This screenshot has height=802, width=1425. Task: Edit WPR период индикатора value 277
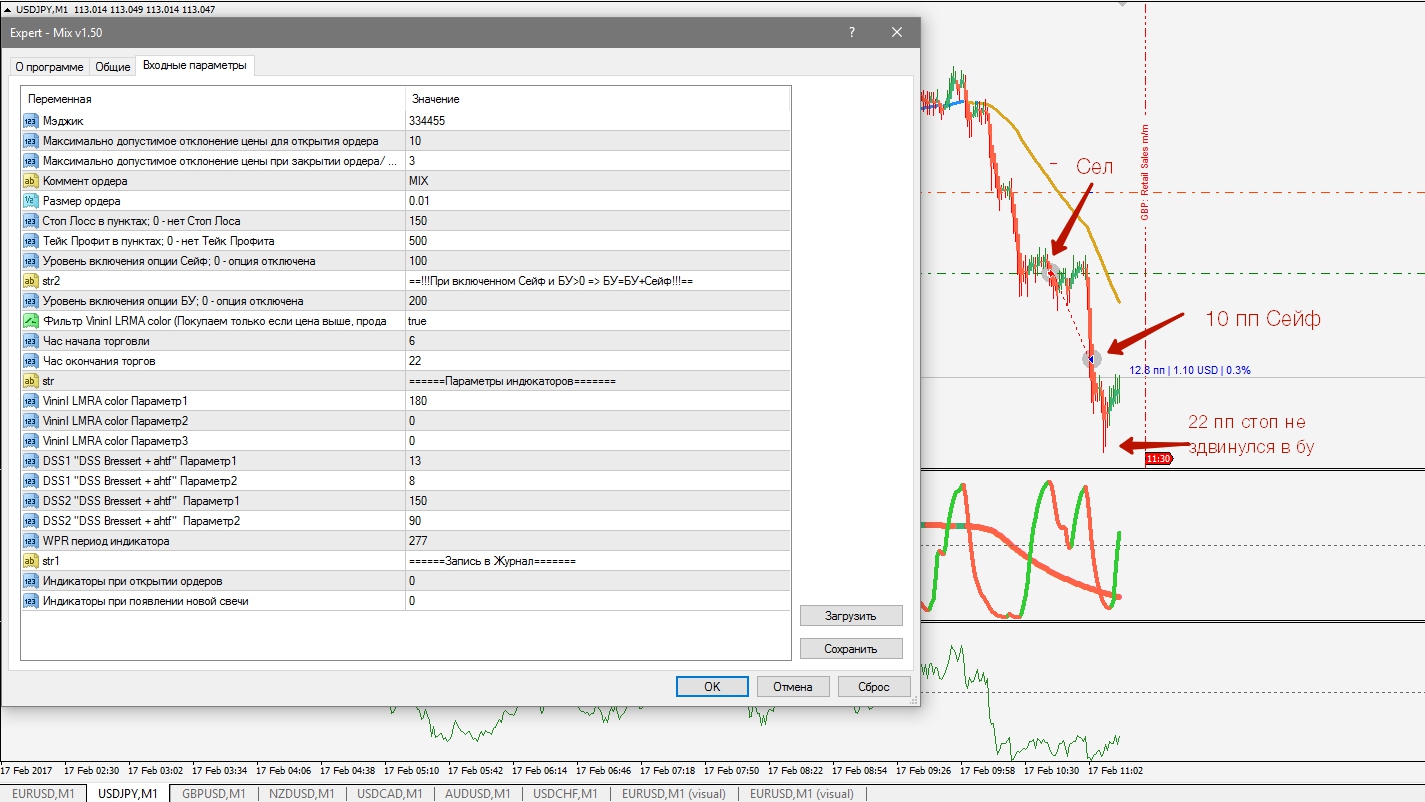pos(598,541)
